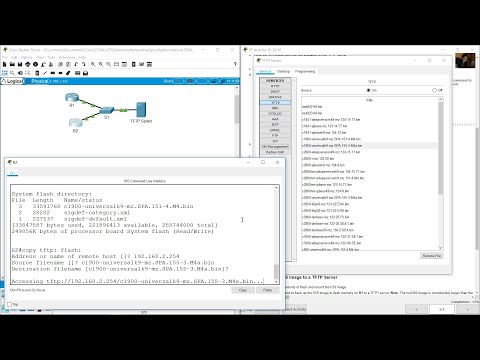Switch to Programming tab in TFTP Server window
Screen dimensions: 480x360
[305, 71]
